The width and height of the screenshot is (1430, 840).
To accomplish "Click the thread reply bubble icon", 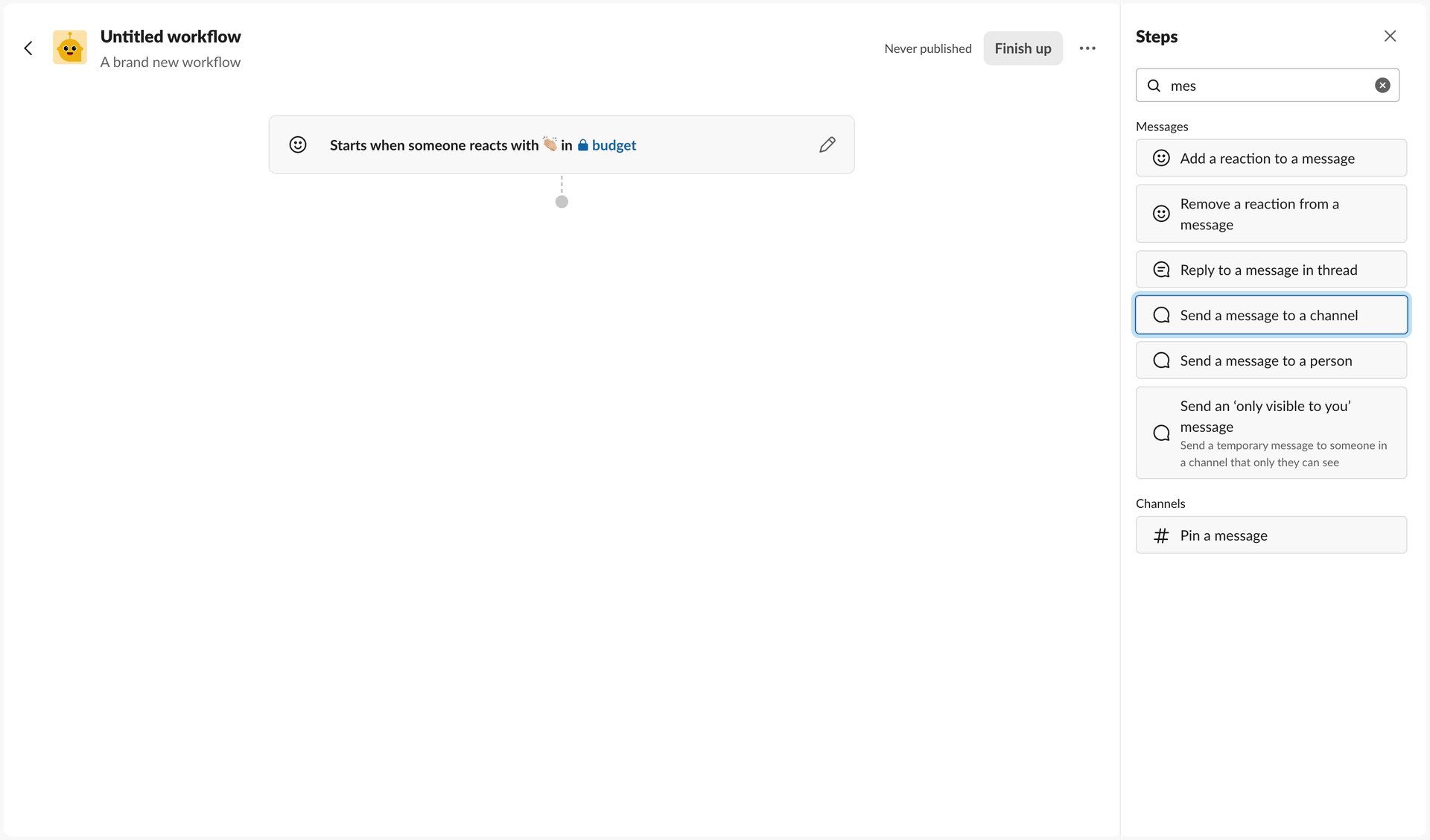I will pos(1161,270).
